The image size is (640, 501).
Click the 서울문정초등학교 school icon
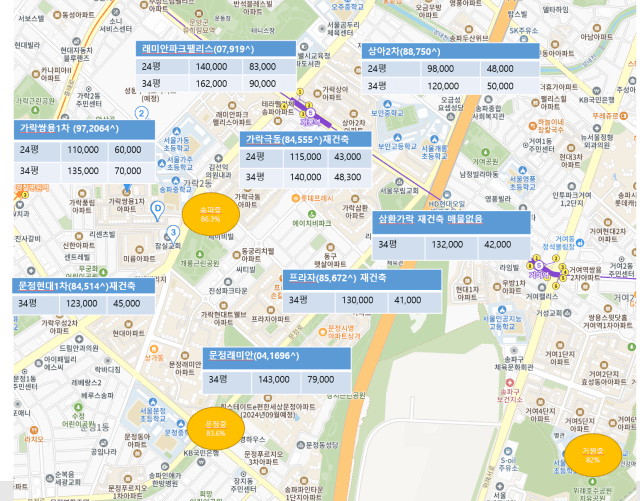(153, 402)
